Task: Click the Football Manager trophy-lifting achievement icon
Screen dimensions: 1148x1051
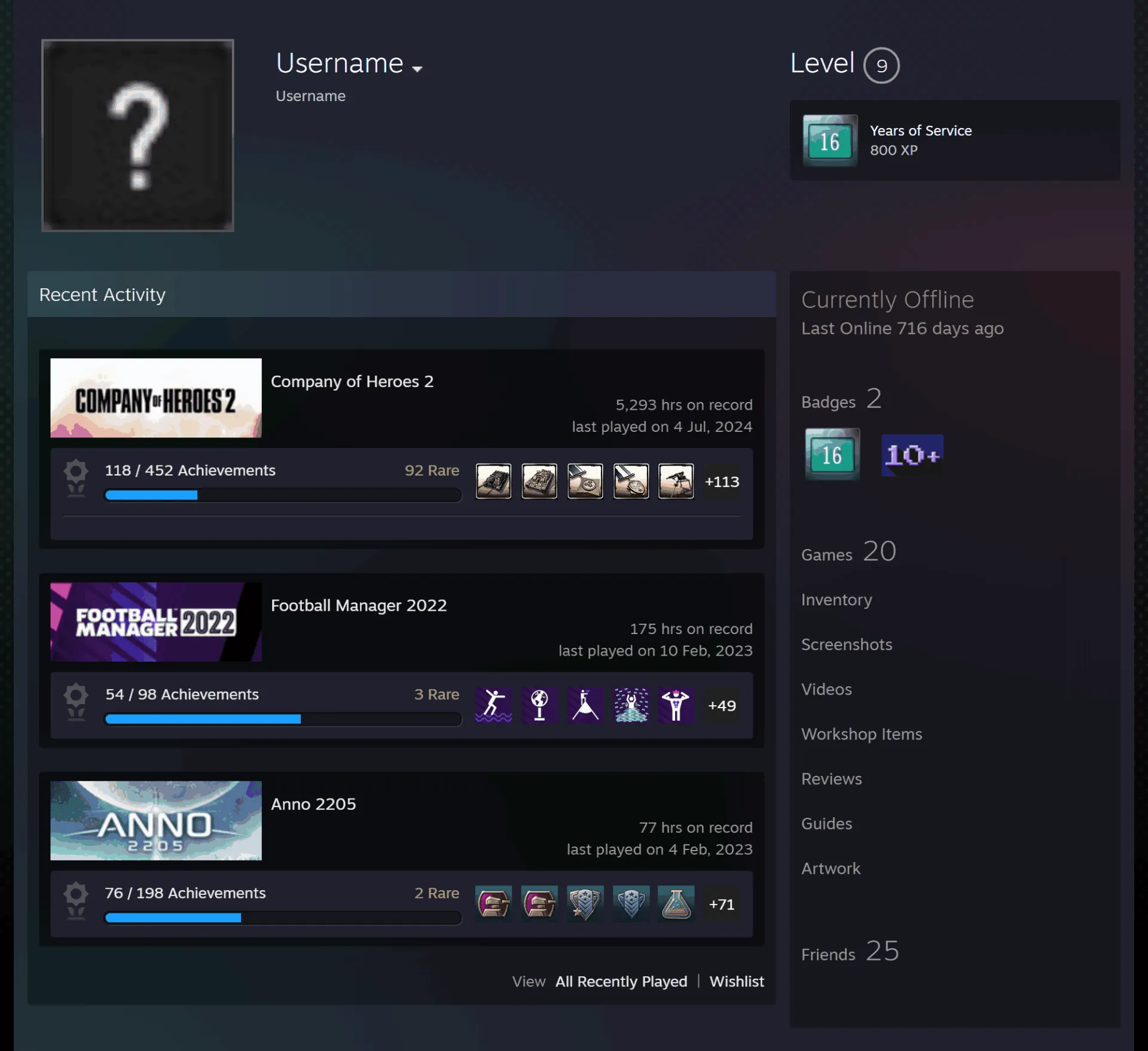Action: (x=676, y=705)
